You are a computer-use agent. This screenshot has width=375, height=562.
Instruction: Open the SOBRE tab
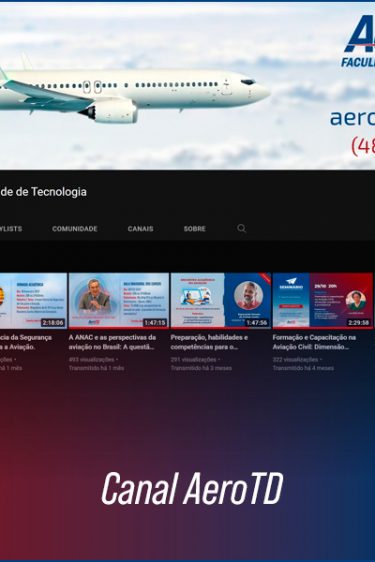tap(195, 229)
